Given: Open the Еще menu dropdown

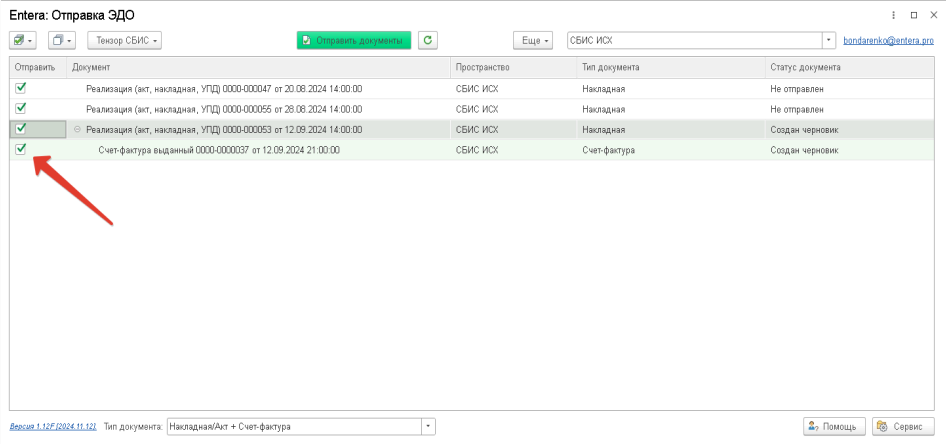Looking at the screenshot, I should click(x=533, y=40).
